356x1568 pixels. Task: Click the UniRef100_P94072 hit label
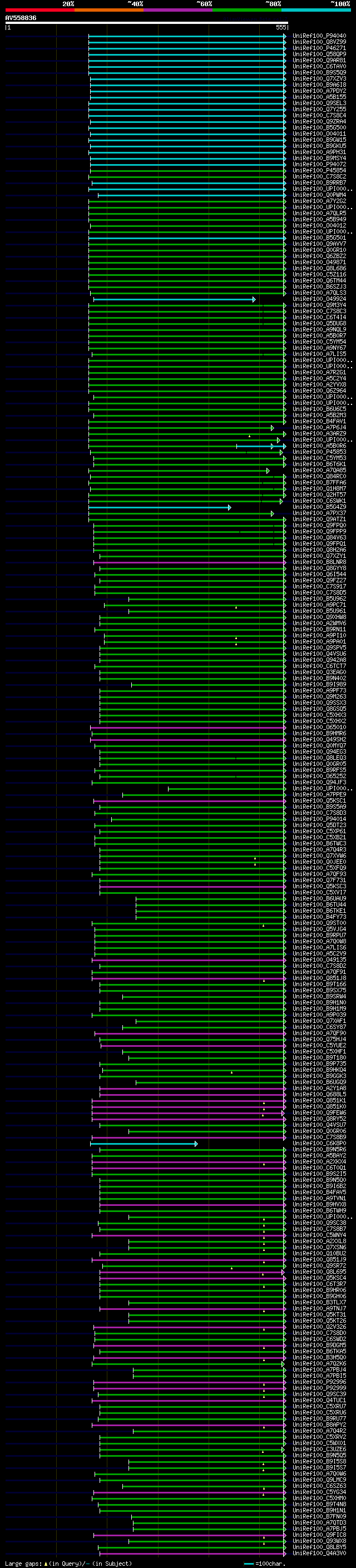[x=319, y=164]
